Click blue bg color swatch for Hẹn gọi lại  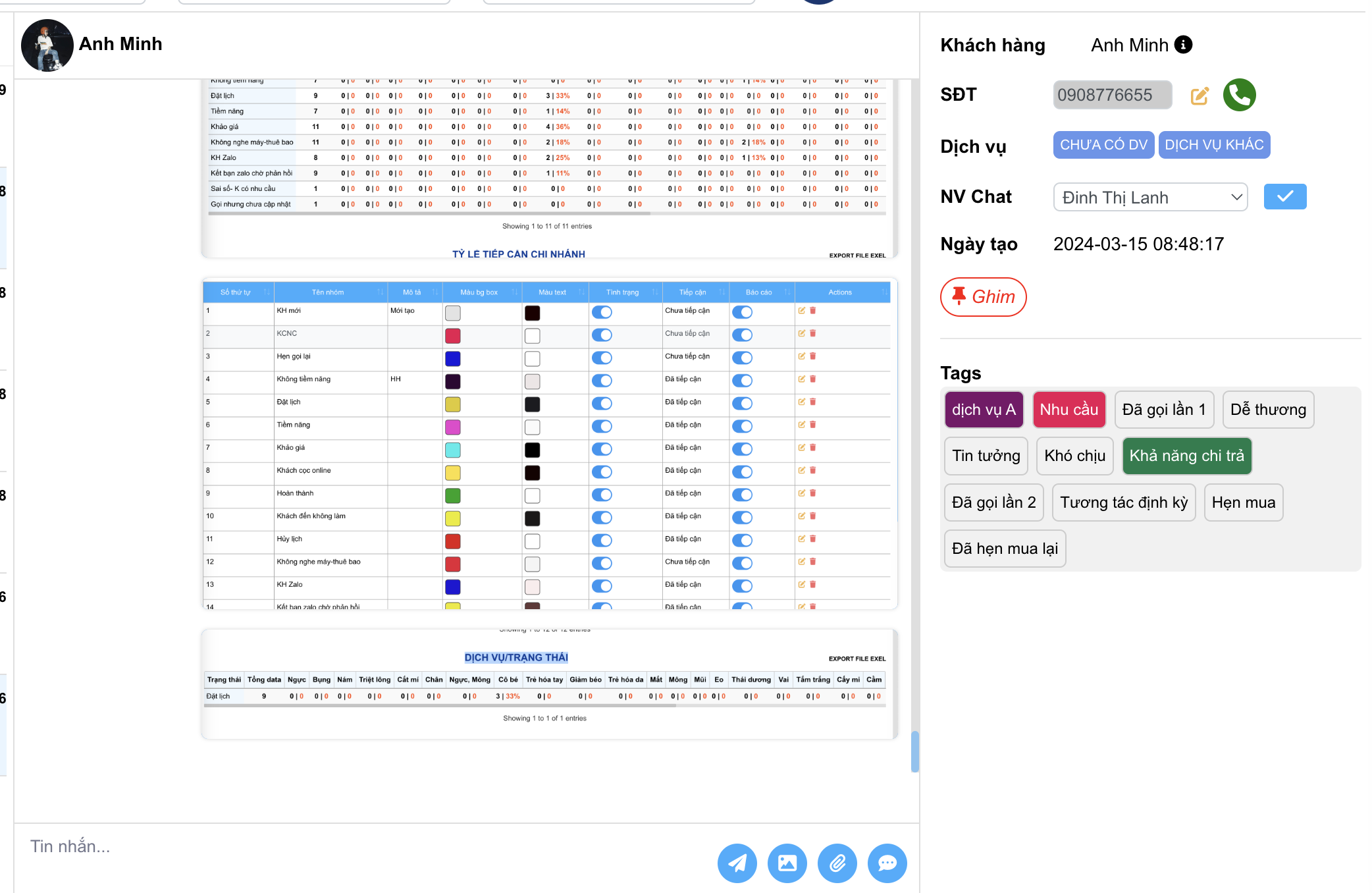coord(452,358)
